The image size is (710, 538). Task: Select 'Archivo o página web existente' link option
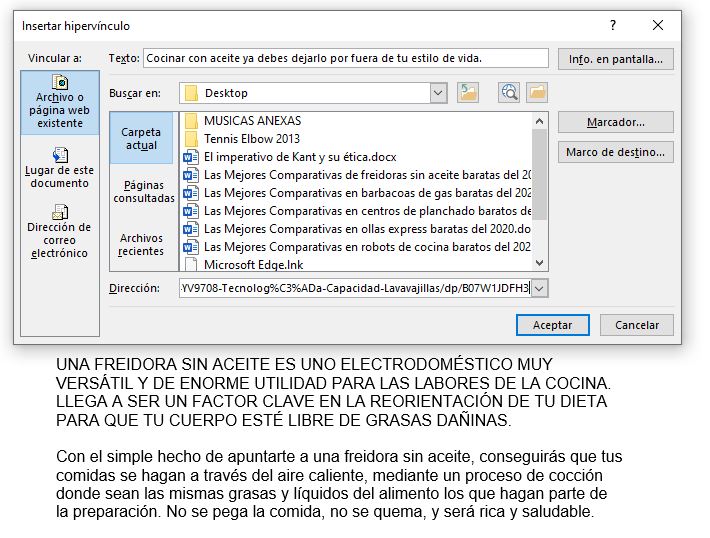60,102
